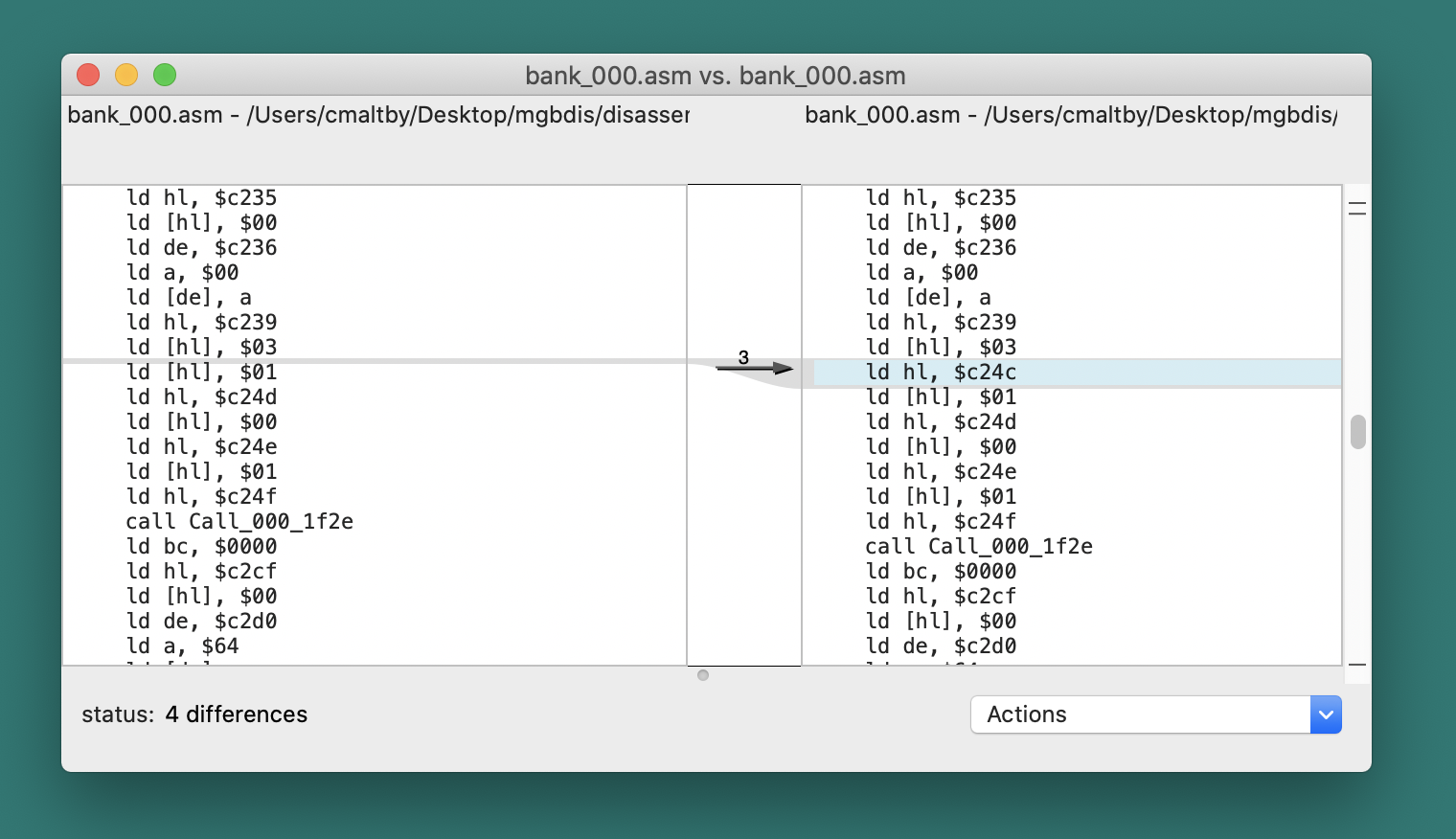Click 'ld a, $00' in right pane
Viewport: 1456px width, 839px height.
pyautogui.click(x=921, y=273)
